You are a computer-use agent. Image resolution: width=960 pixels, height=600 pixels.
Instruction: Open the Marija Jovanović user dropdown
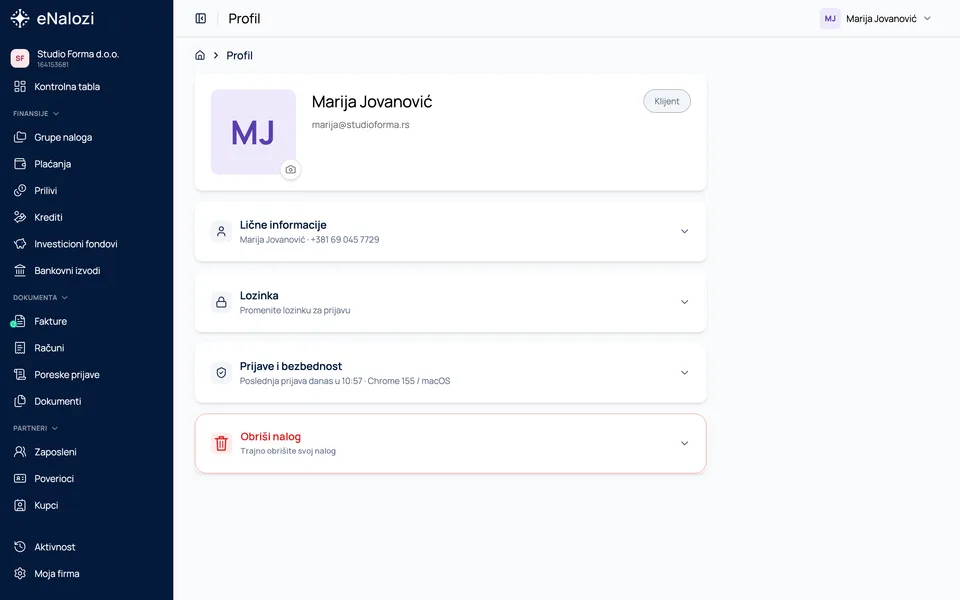pos(876,18)
